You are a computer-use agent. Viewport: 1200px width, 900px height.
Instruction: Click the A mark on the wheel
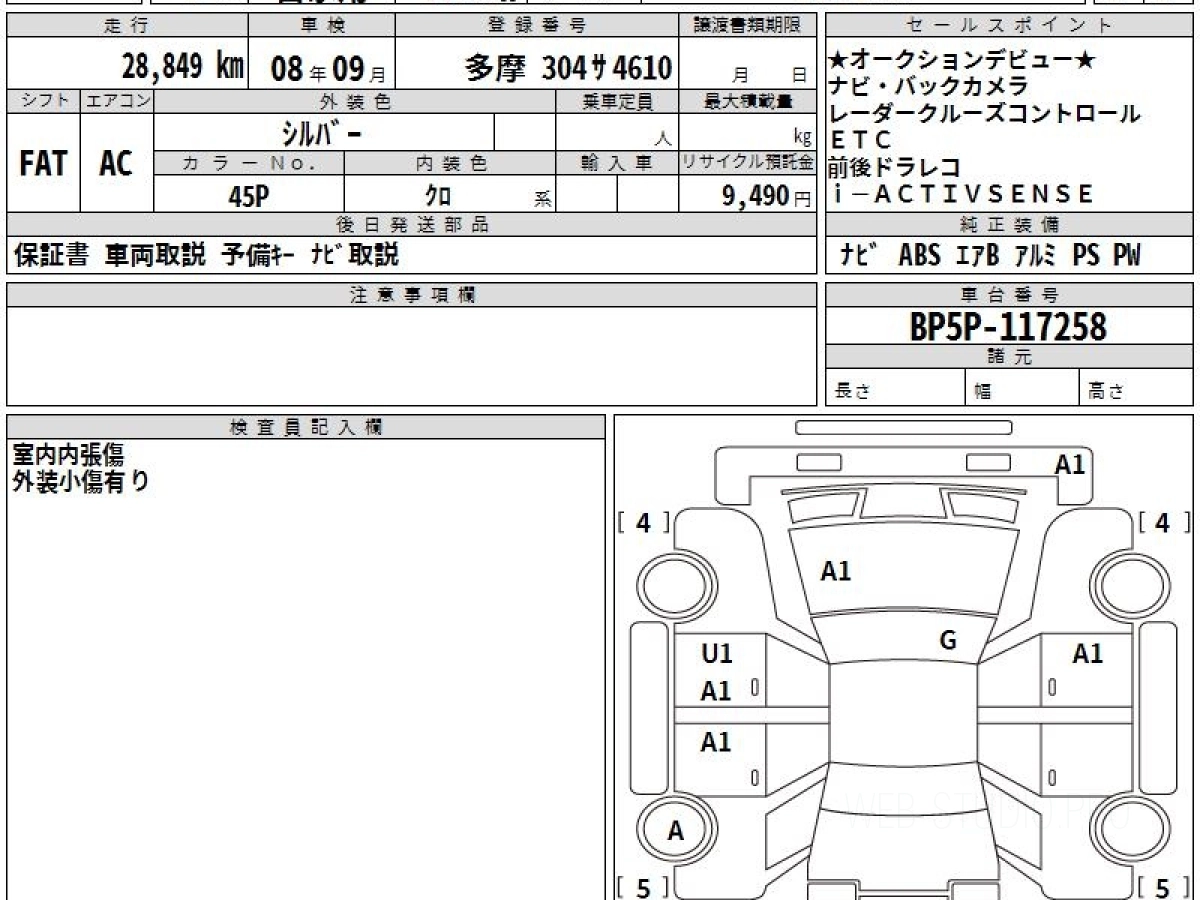[676, 830]
